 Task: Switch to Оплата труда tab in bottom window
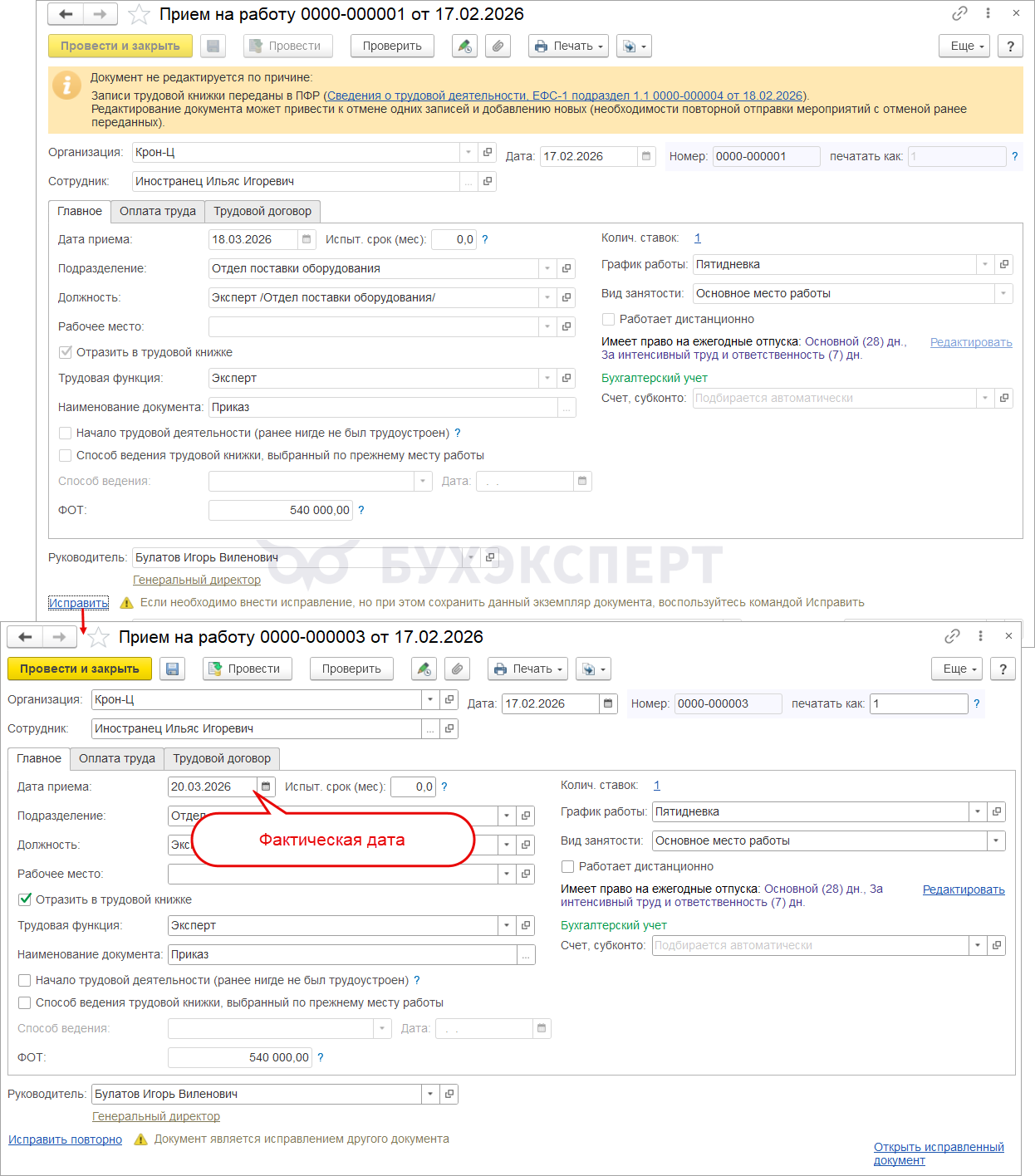click(x=117, y=758)
